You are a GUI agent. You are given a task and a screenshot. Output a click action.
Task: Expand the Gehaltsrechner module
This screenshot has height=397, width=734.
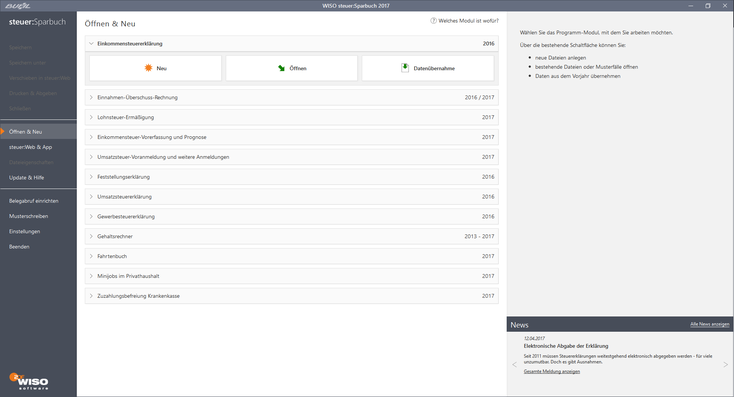coord(292,236)
